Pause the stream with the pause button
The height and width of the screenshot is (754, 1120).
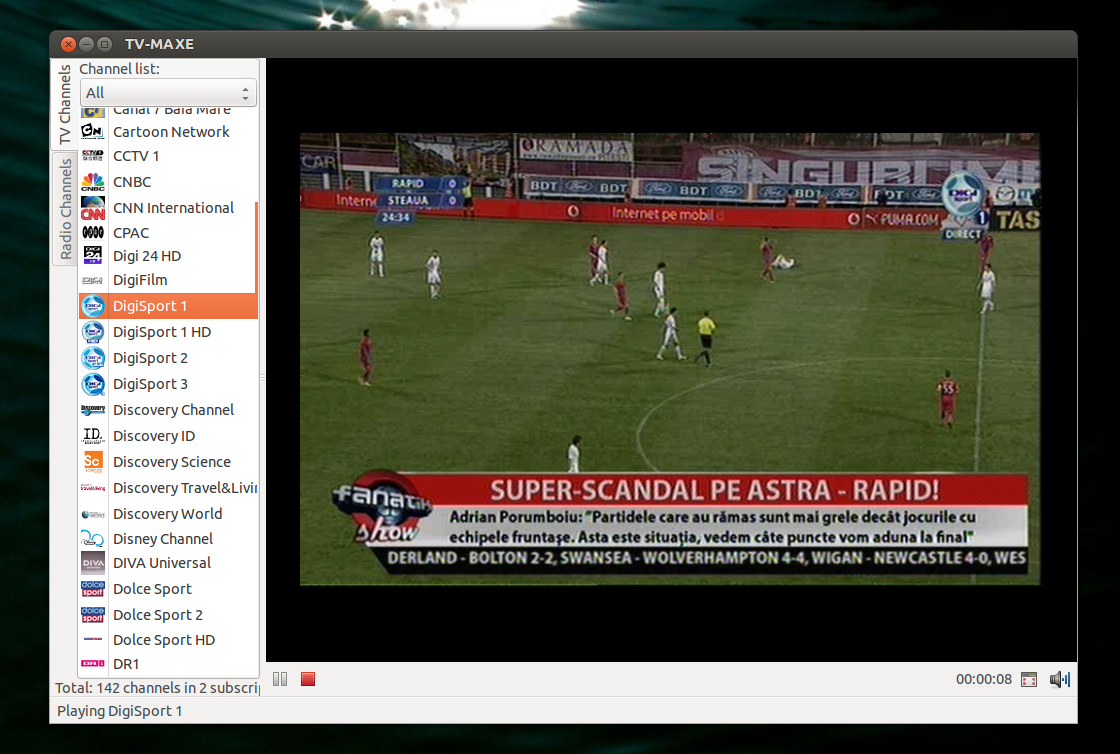(280, 679)
